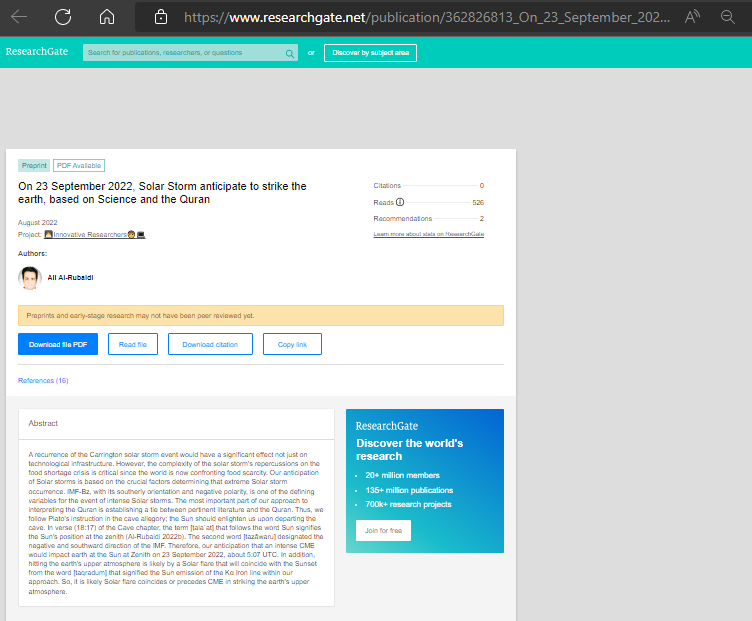Click the Abstract heading
Image resolution: width=752 pixels, height=621 pixels.
pos(43,423)
